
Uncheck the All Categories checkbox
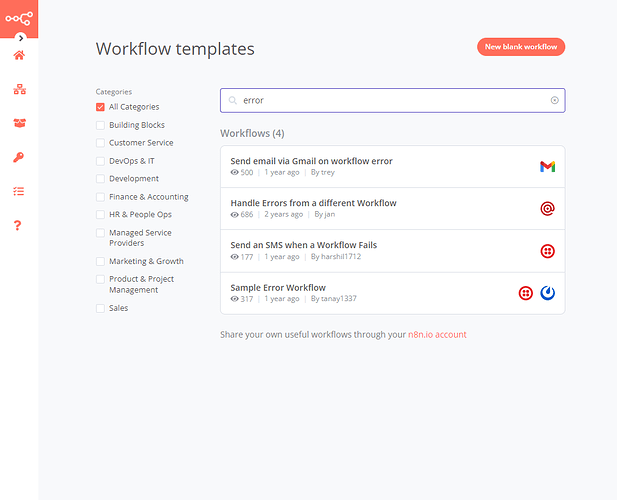(100, 107)
